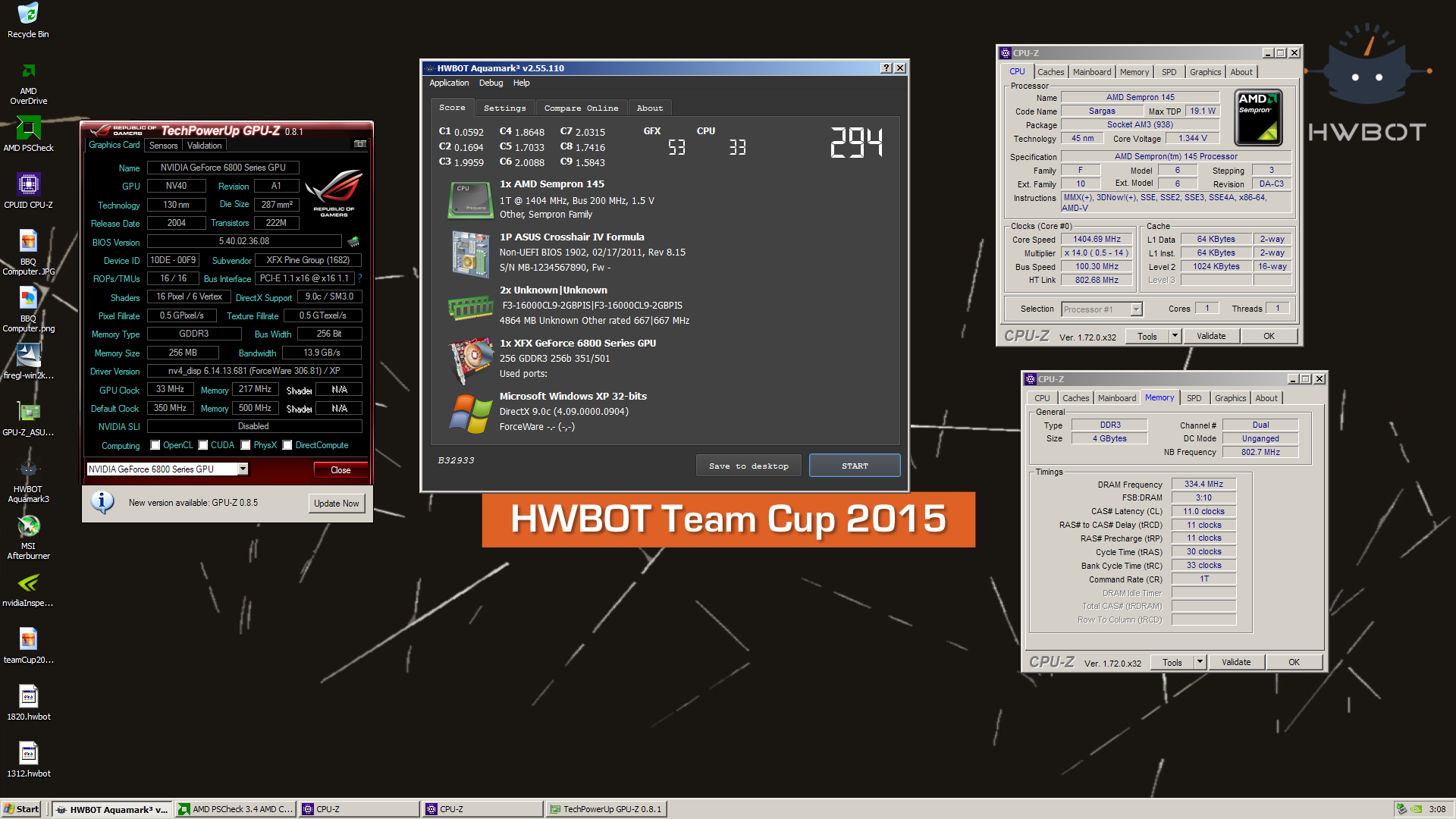Open Aquamark Help menu

[521, 83]
